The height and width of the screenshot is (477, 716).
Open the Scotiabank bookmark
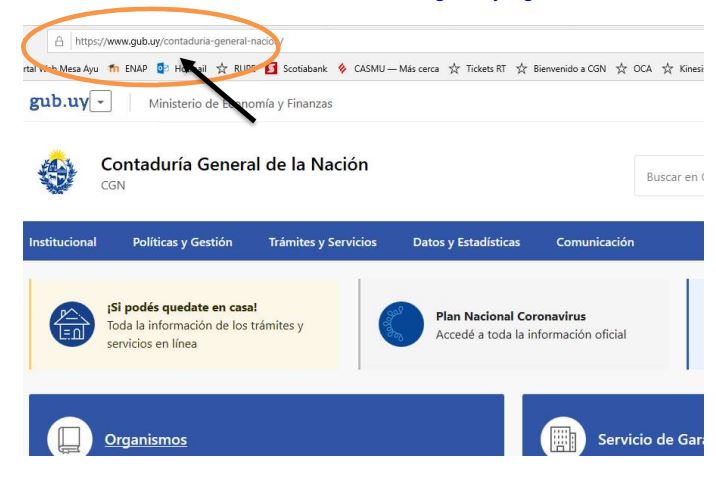[x=305, y=69]
